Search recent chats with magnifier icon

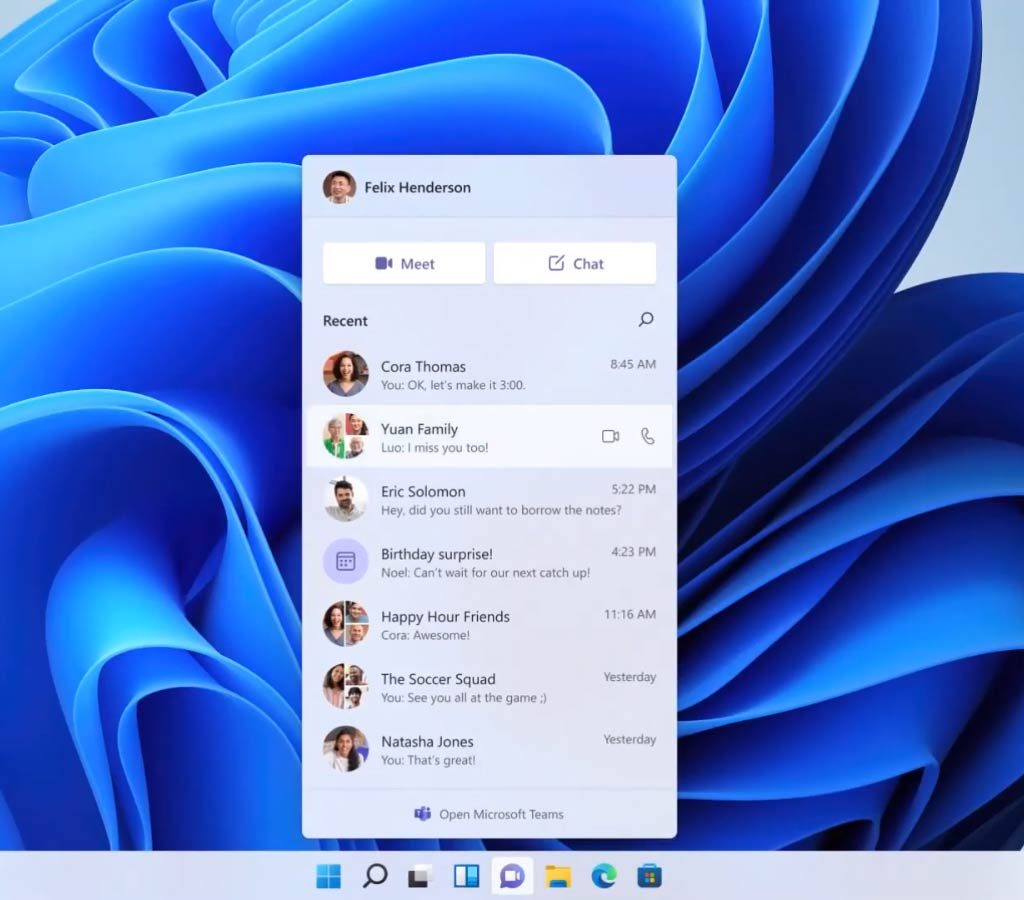tap(646, 319)
